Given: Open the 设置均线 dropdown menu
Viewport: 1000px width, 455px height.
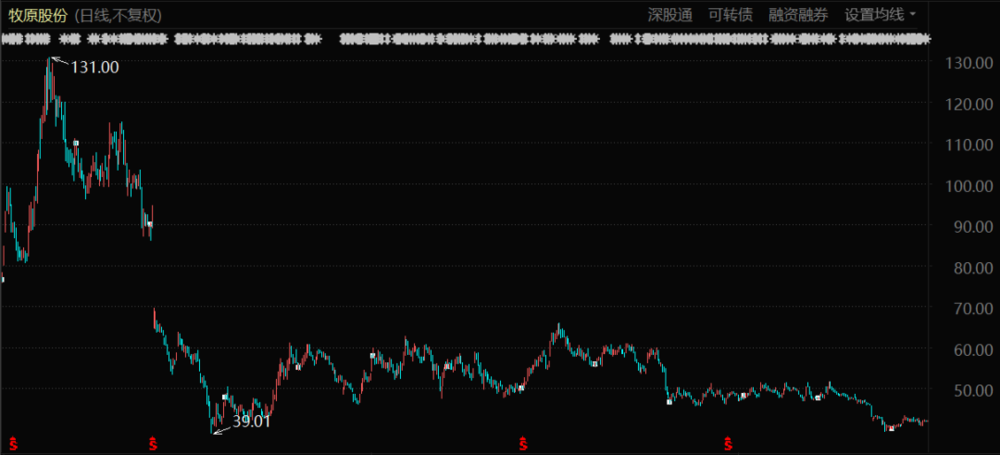Looking at the screenshot, I should (874, 15).
